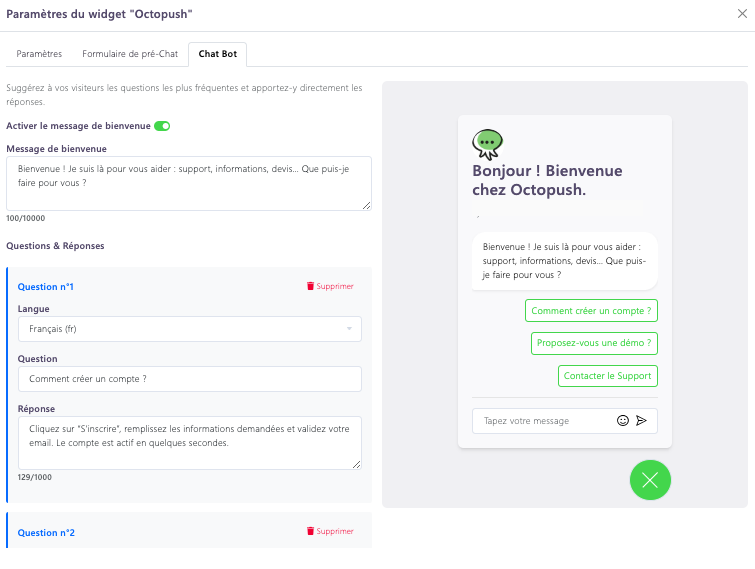Select the Chat Bot tab
The height and width of the screenshot is (569, 755).
[x=218, y=54]
